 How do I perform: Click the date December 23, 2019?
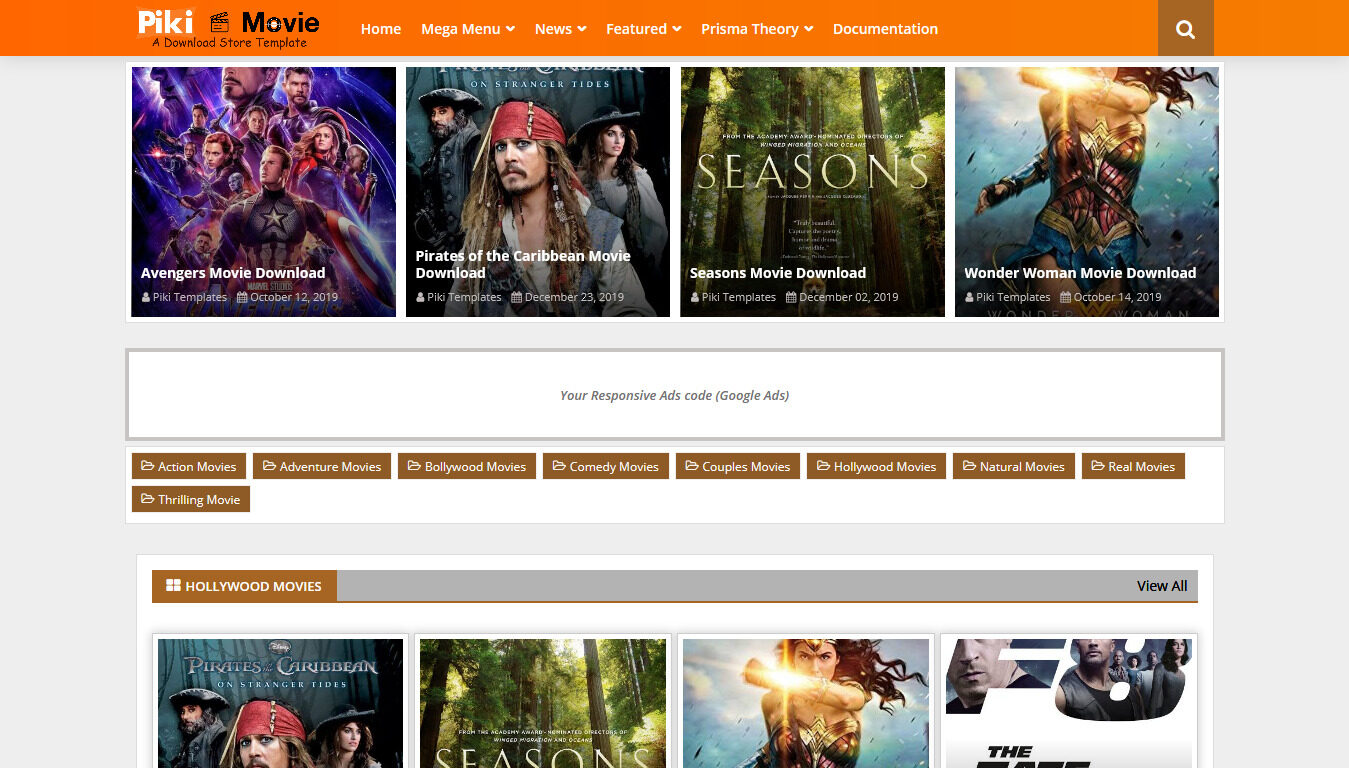(x=574, y=297)
